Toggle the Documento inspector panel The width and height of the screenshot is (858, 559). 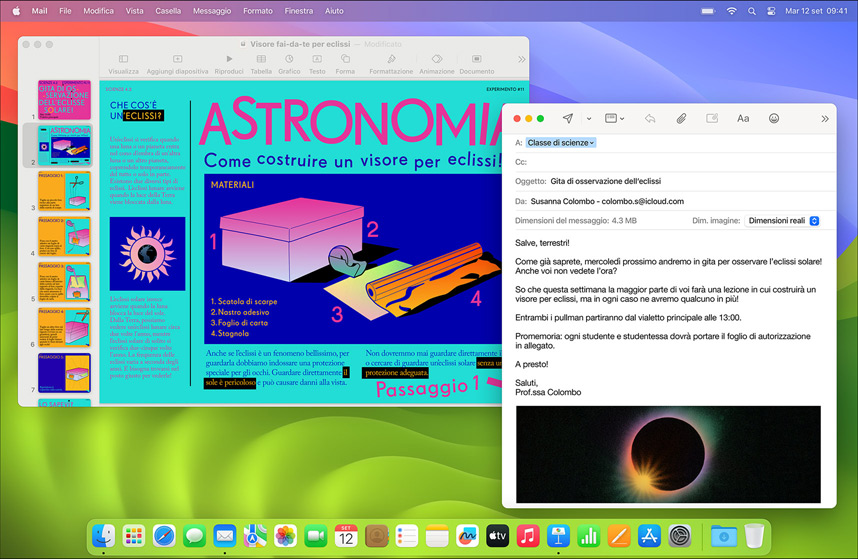click(477, 60)
